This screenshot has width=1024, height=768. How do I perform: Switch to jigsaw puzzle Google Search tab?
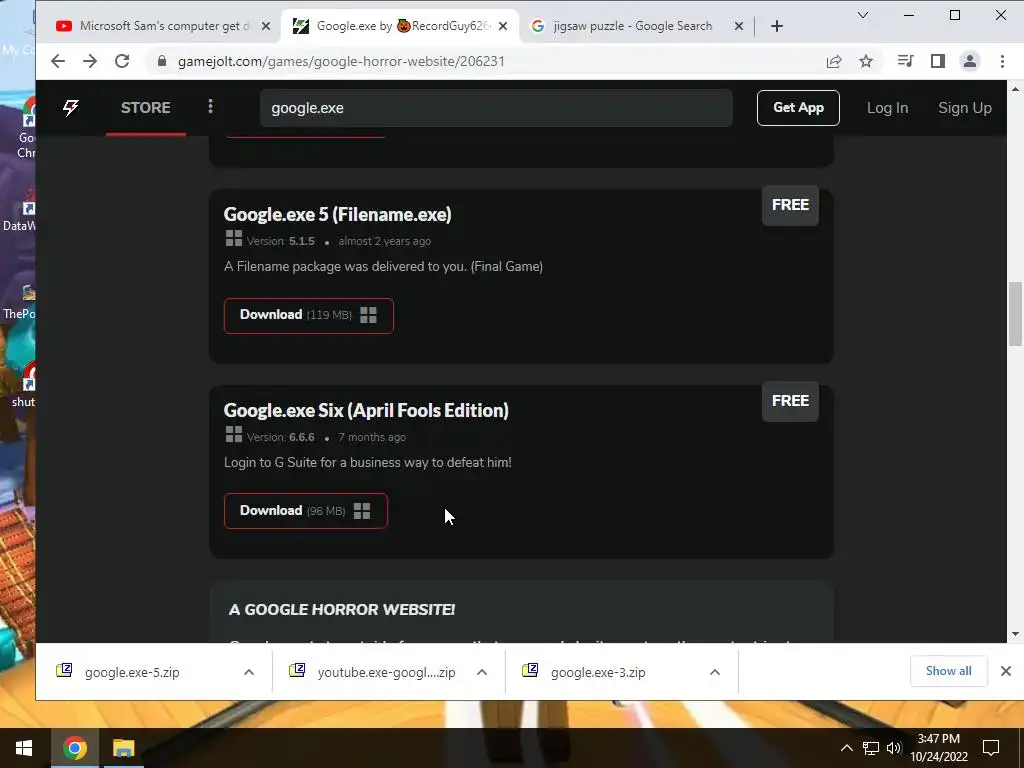pos(632,26)
